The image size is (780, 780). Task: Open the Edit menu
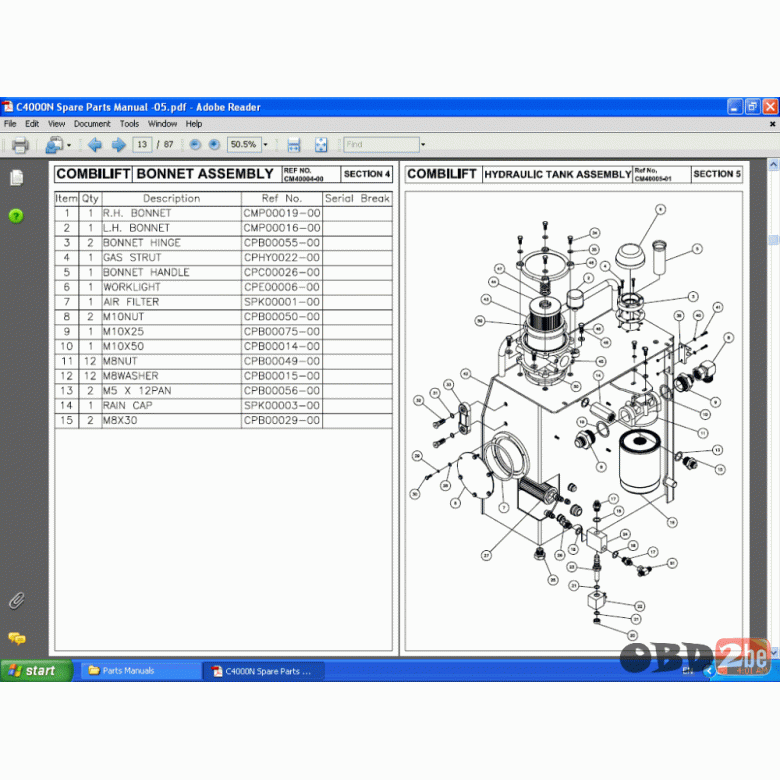(x=32, y=124)
